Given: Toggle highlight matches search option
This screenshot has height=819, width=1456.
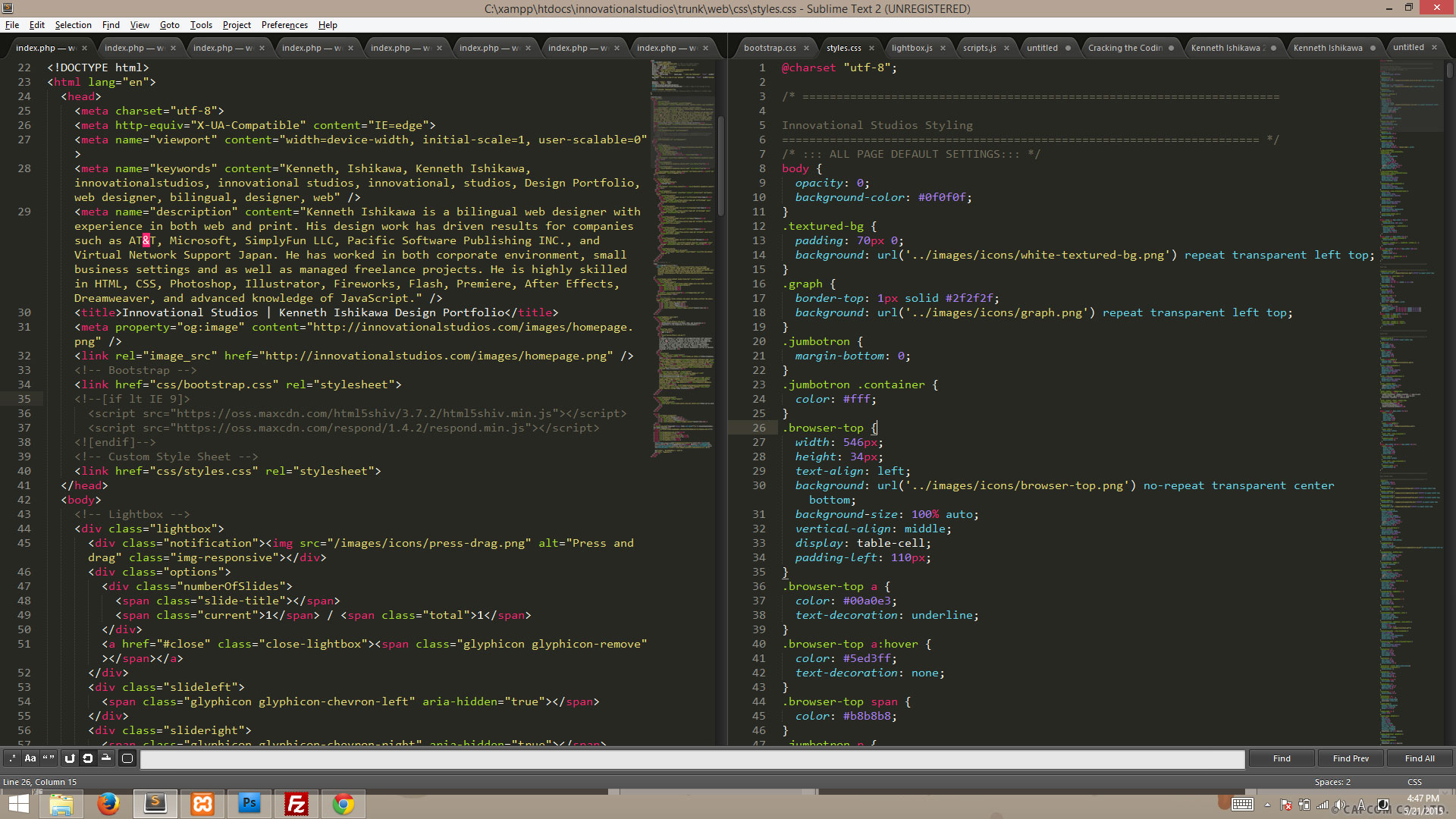Looking at the screenshot, I should tap(127, 758).
